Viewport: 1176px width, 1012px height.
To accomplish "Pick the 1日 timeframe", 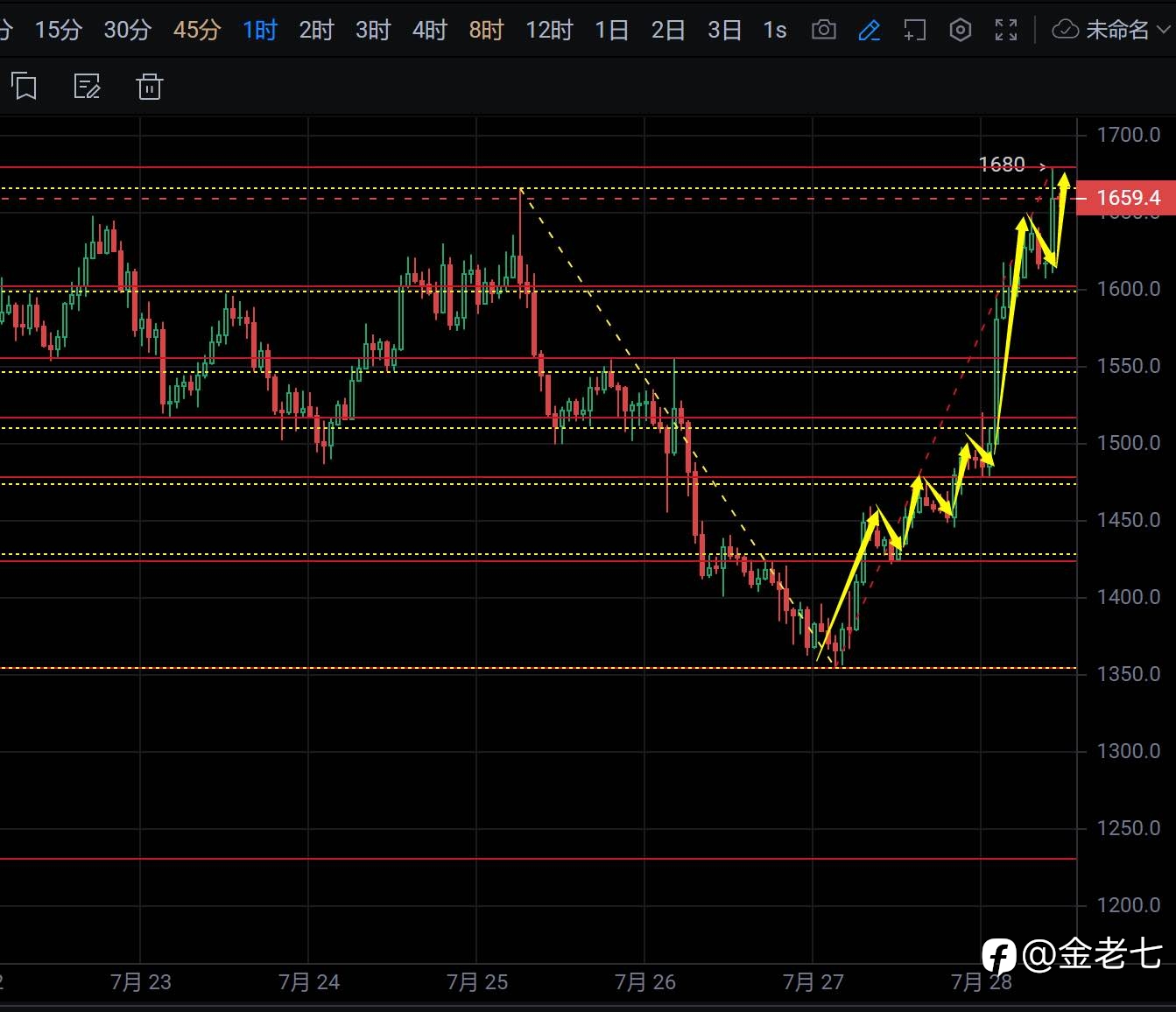I will 612,31.
